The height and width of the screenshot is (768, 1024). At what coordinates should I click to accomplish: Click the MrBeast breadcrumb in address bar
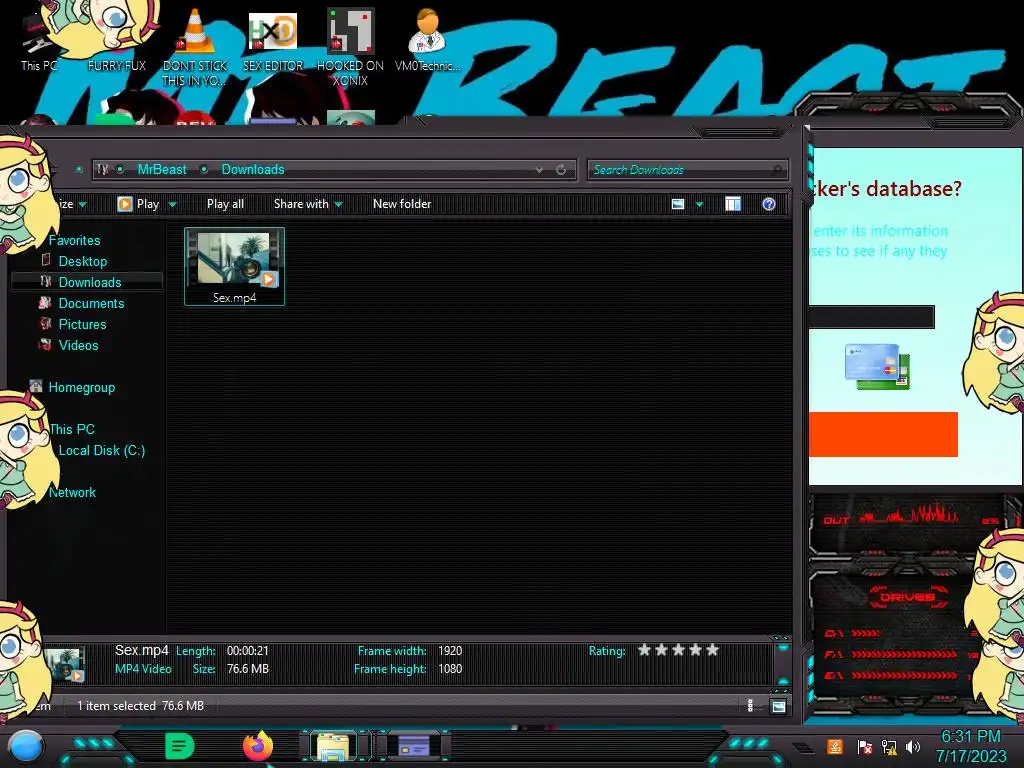click(x=162, y=170)
